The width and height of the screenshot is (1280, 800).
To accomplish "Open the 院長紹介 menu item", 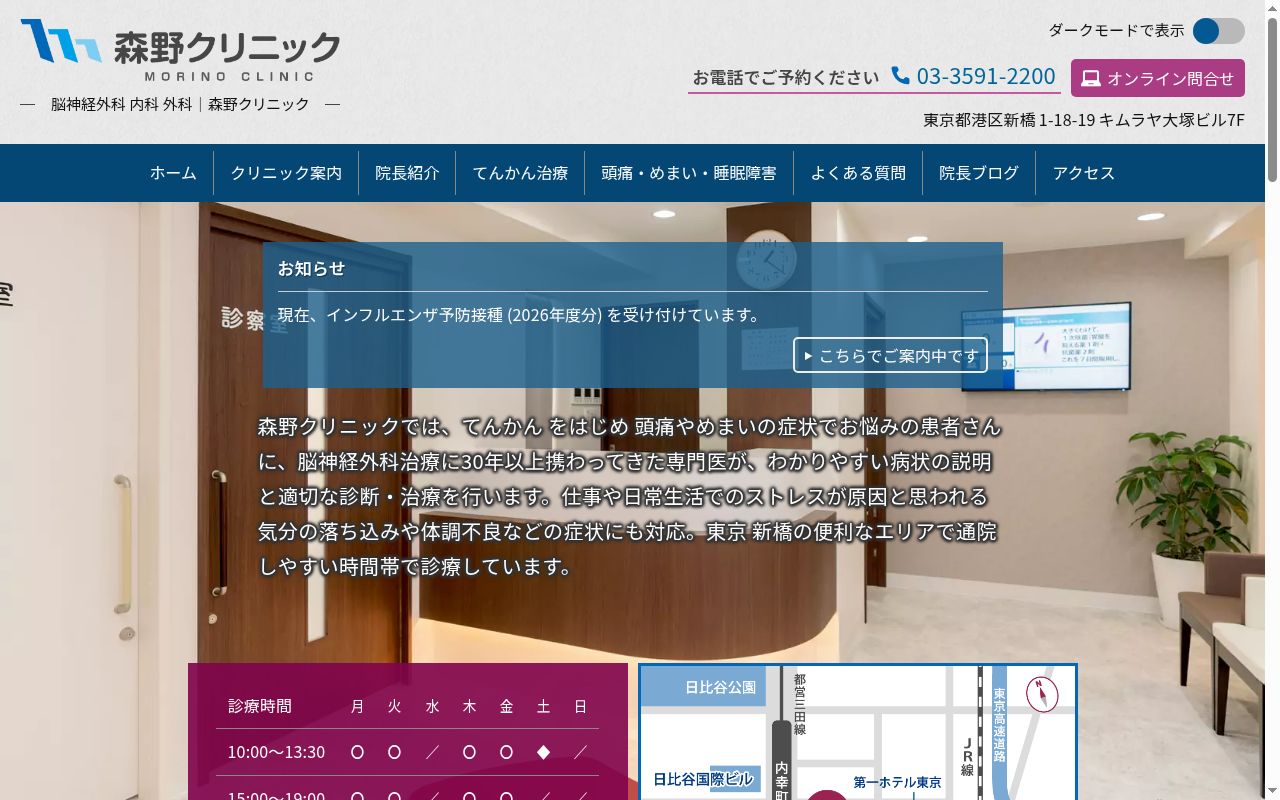I will pos(407,173).
